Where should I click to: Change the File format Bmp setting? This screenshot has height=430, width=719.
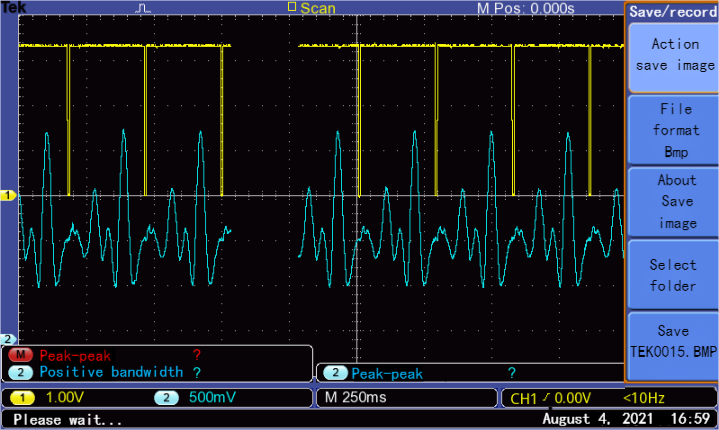674,130
